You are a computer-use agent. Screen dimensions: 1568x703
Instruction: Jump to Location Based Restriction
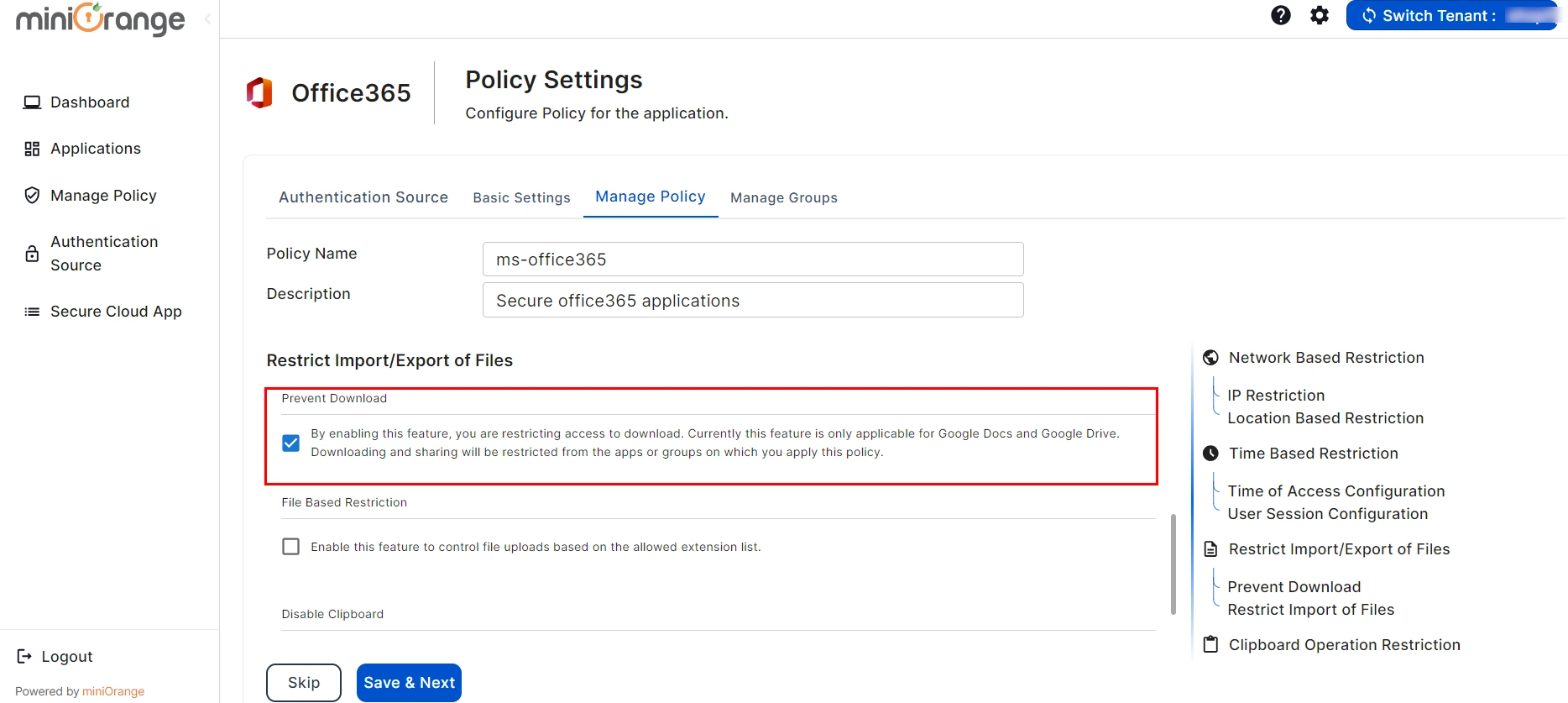pyautogui.click(x=1325, y=418)
